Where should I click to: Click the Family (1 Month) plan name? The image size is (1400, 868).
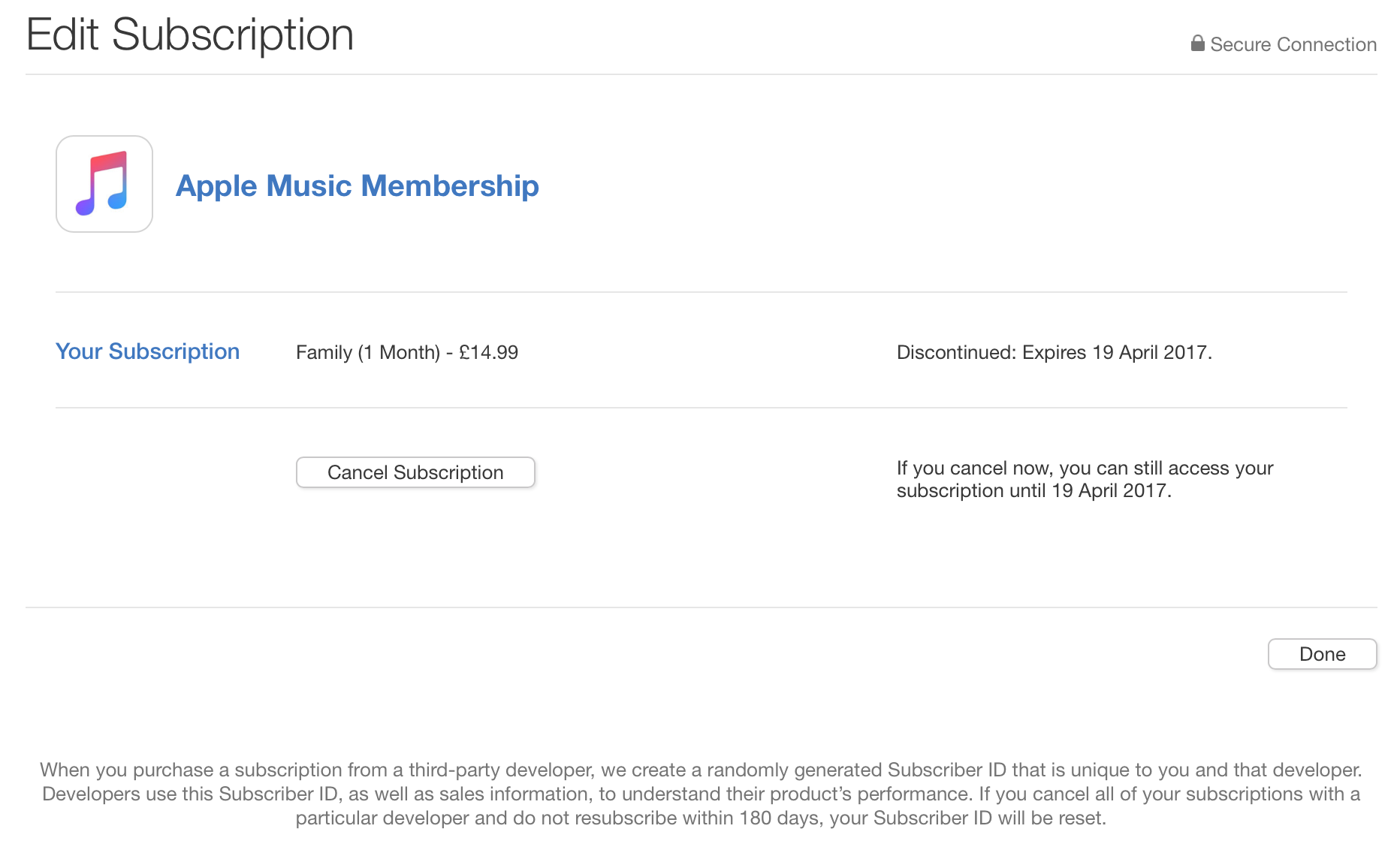click(x=367, y=352)
